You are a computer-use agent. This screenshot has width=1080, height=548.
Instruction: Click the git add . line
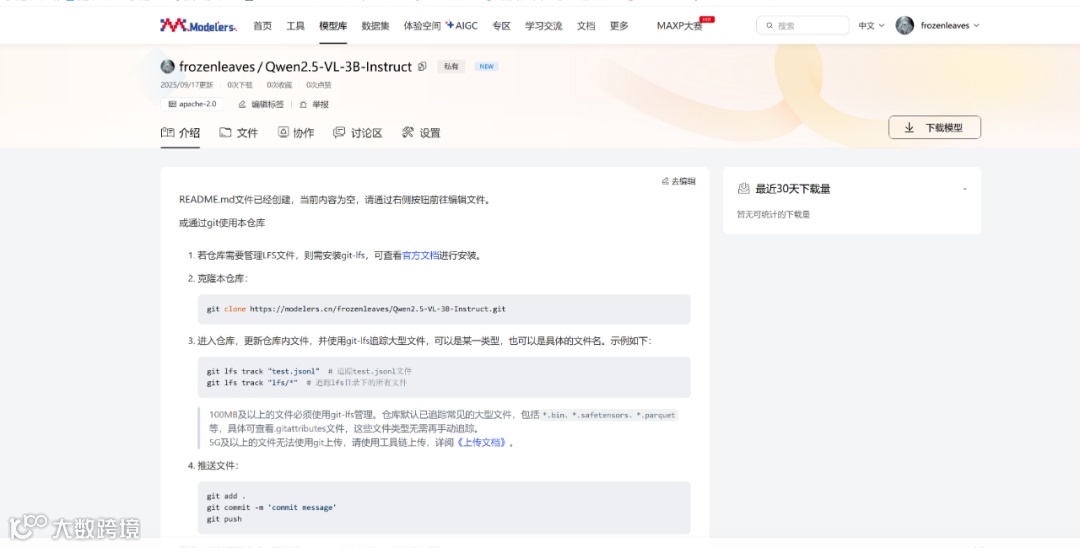226,496
